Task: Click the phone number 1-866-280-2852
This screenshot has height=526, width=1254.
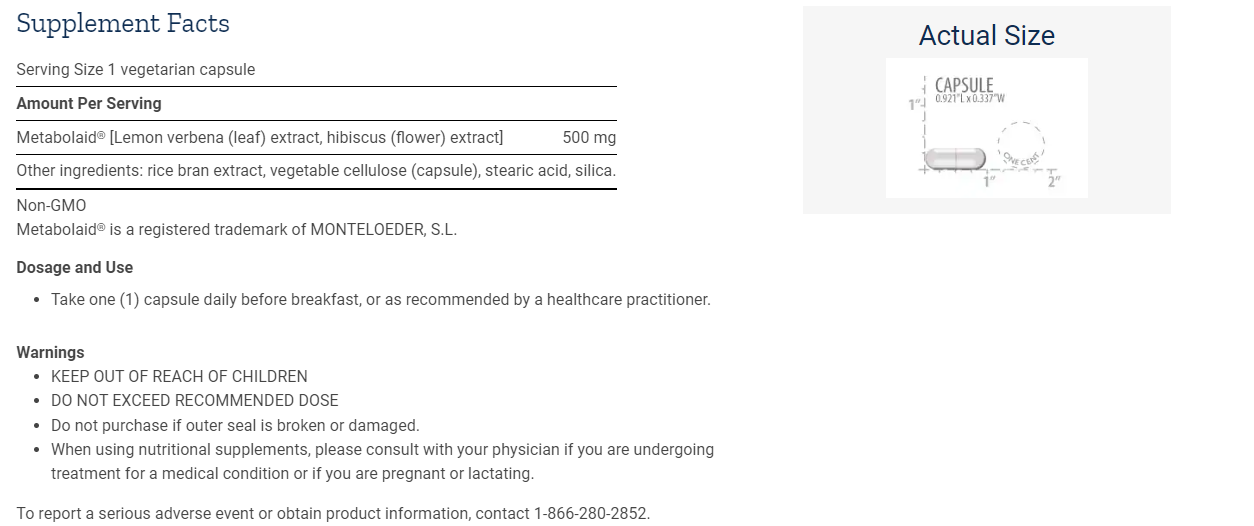Action: click(x=591, y=513)
